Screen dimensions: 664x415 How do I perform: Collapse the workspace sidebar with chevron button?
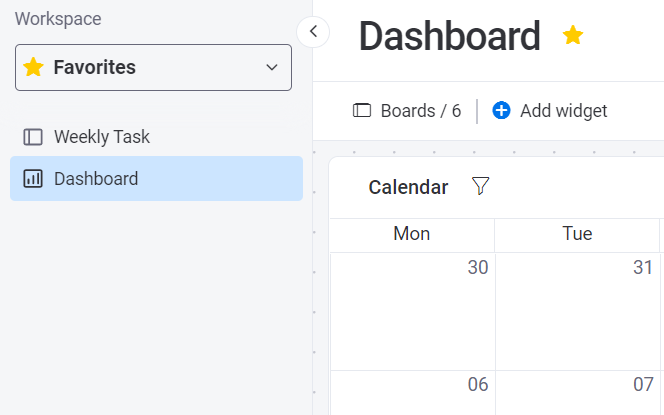point(313,31)
